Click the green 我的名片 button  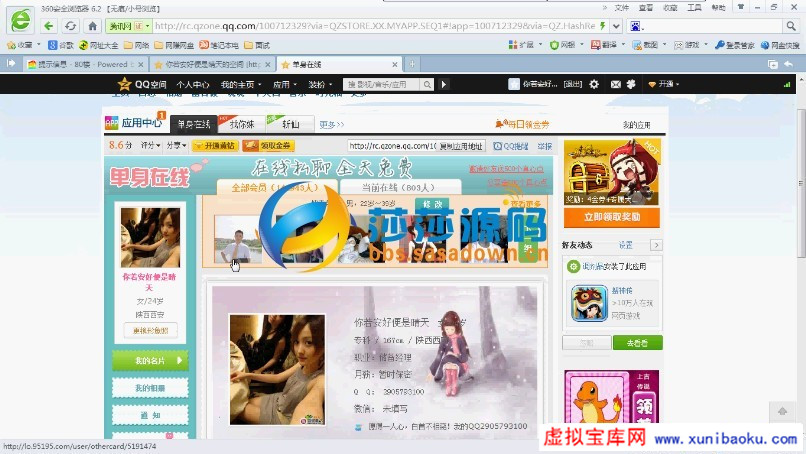[150, 361]
